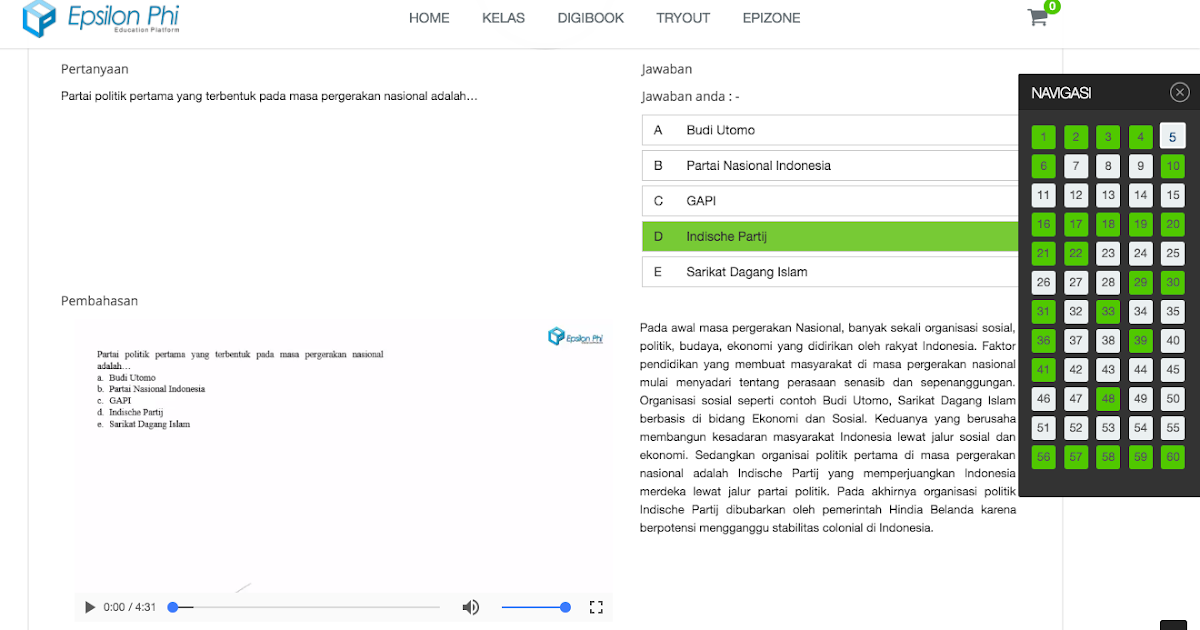
Task: Close the Navigasi panel
Action: pyautogui.click(x=1180, y=93)
